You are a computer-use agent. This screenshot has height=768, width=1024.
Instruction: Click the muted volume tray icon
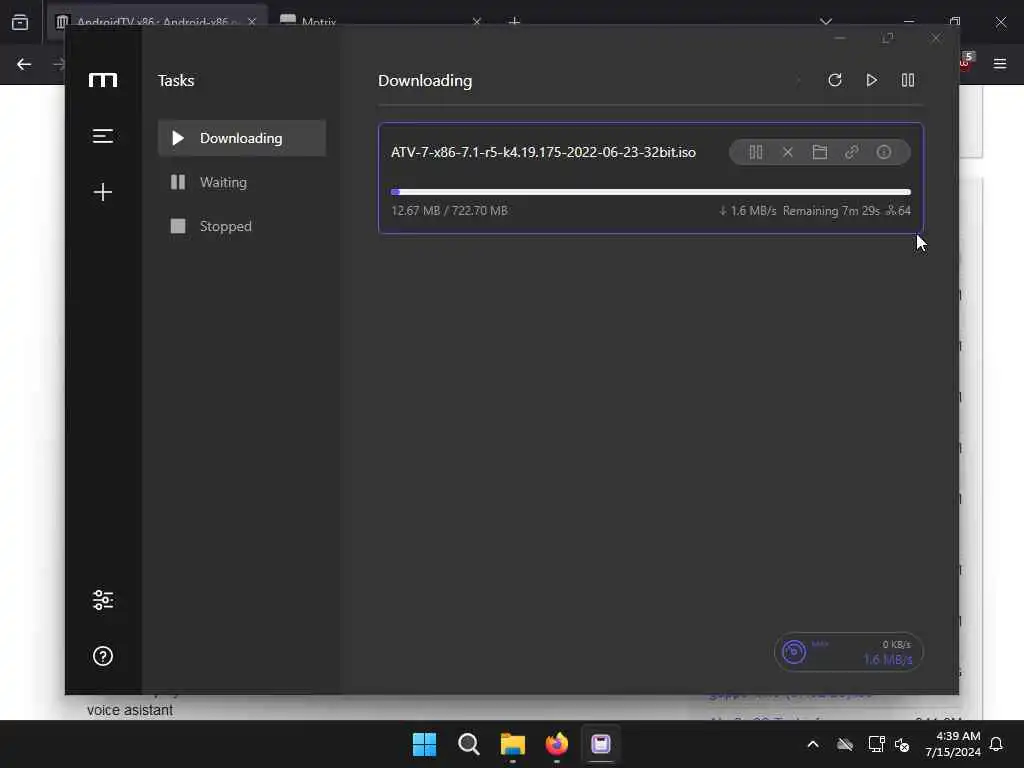(x=903, y=744)
